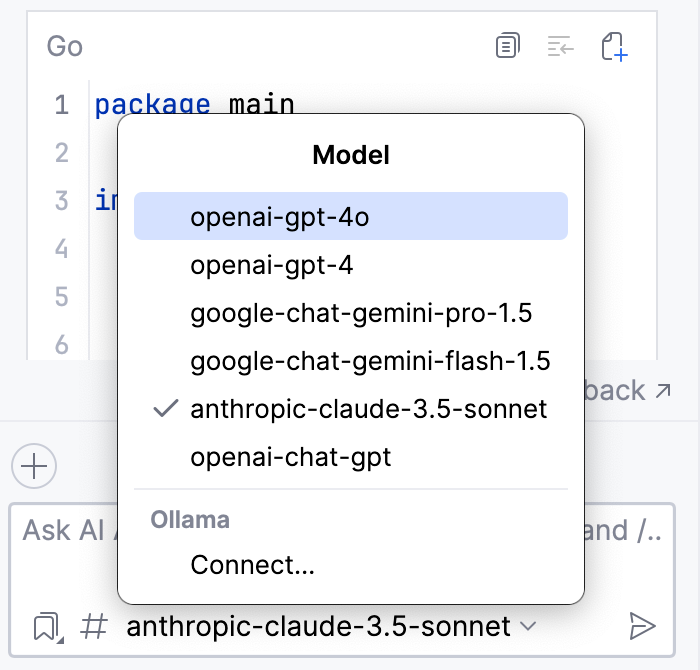The width and height of the screenshot is (700, 670).
Task: Click line number 1 in code gutter
Action: 61,104
